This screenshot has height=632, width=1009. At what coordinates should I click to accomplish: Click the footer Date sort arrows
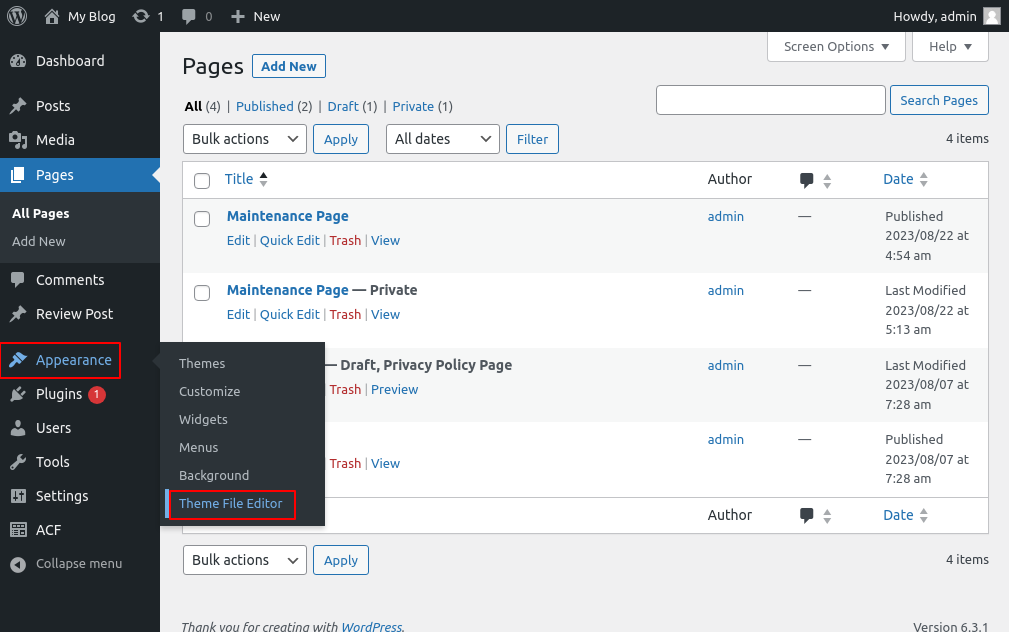923,516
